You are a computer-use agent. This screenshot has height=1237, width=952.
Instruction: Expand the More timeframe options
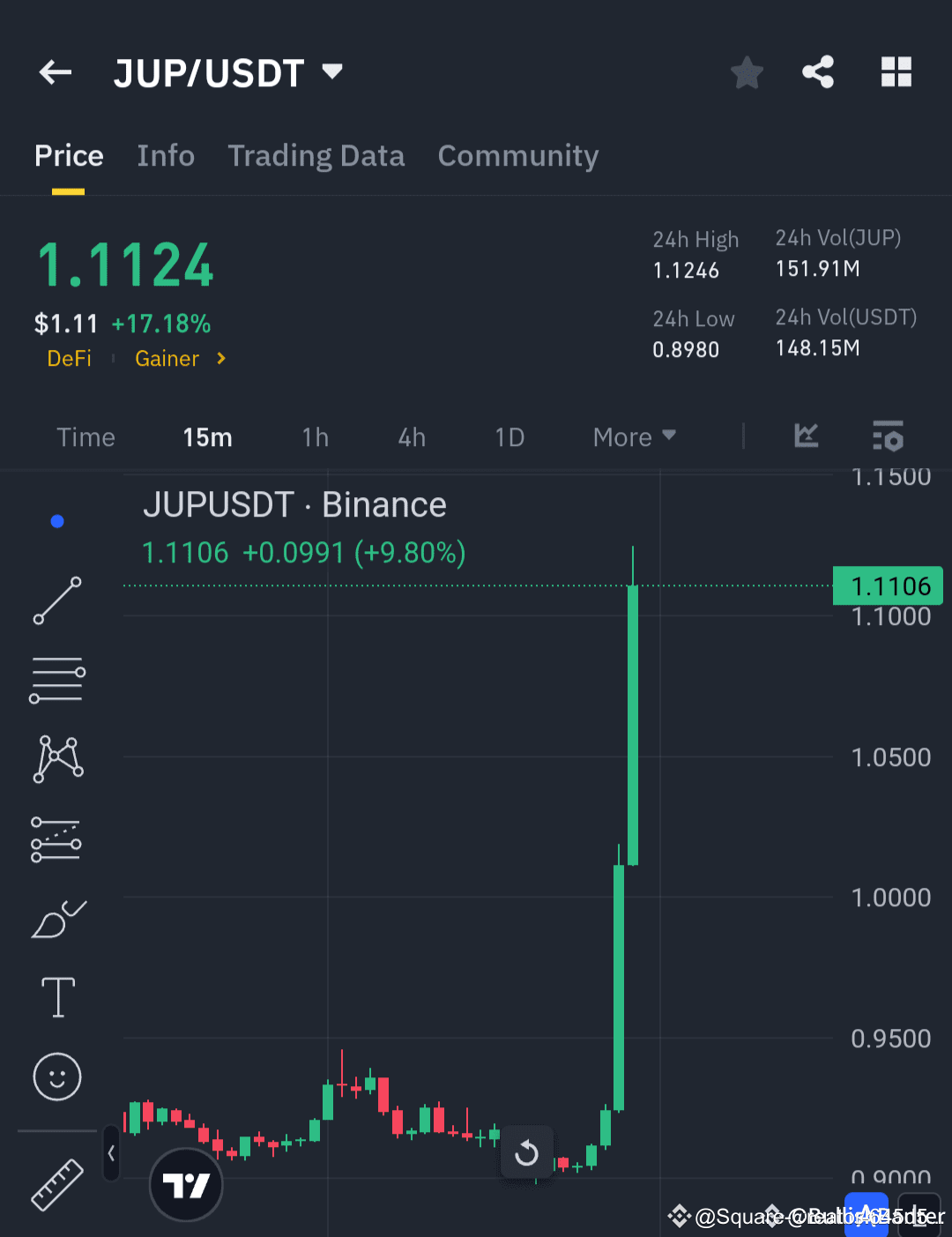(x=633, y=436)
